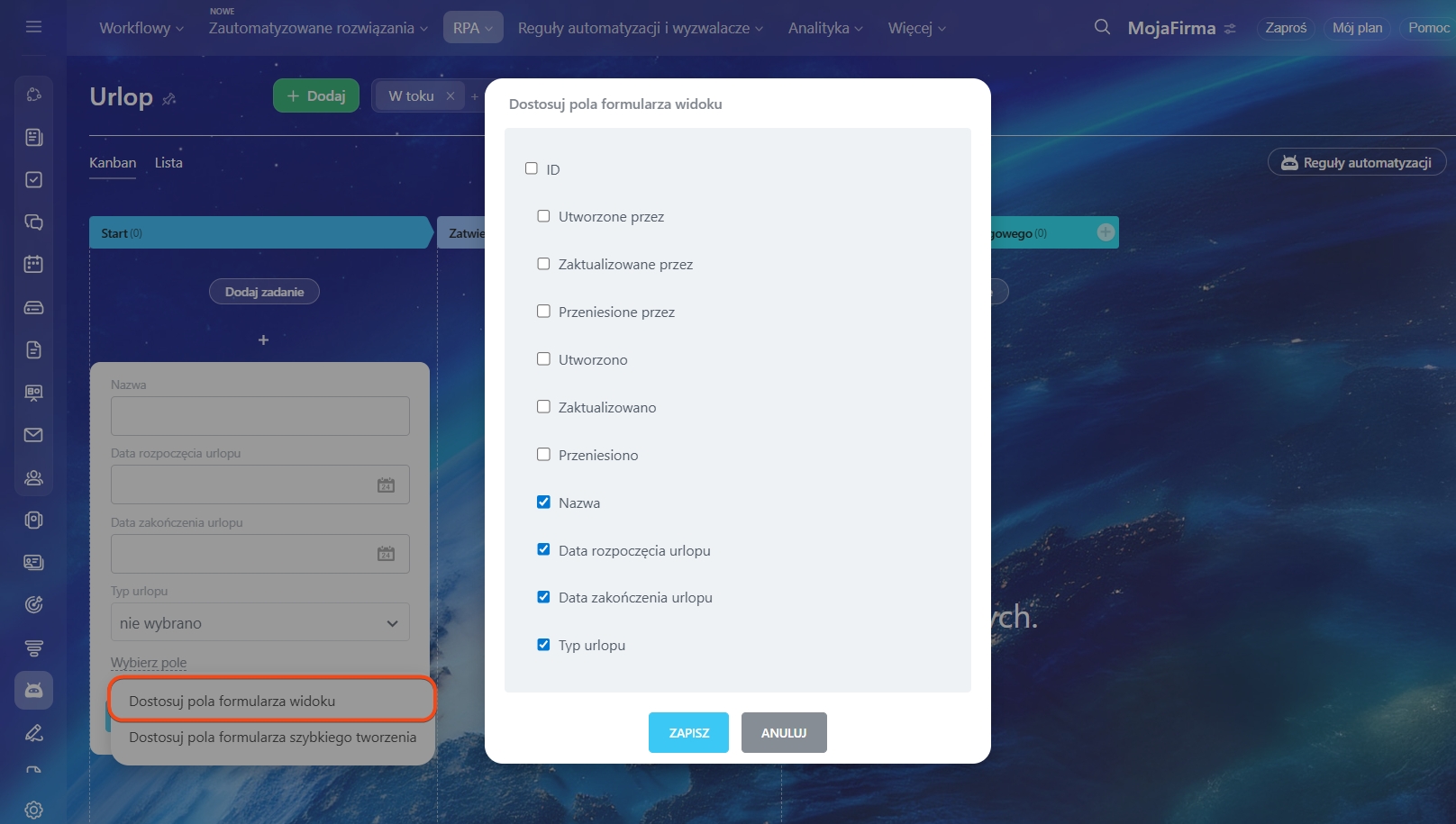Viewport: 1456px width, 824px height.
Task: Open the drive icon in sidebar
Action: 33,307
